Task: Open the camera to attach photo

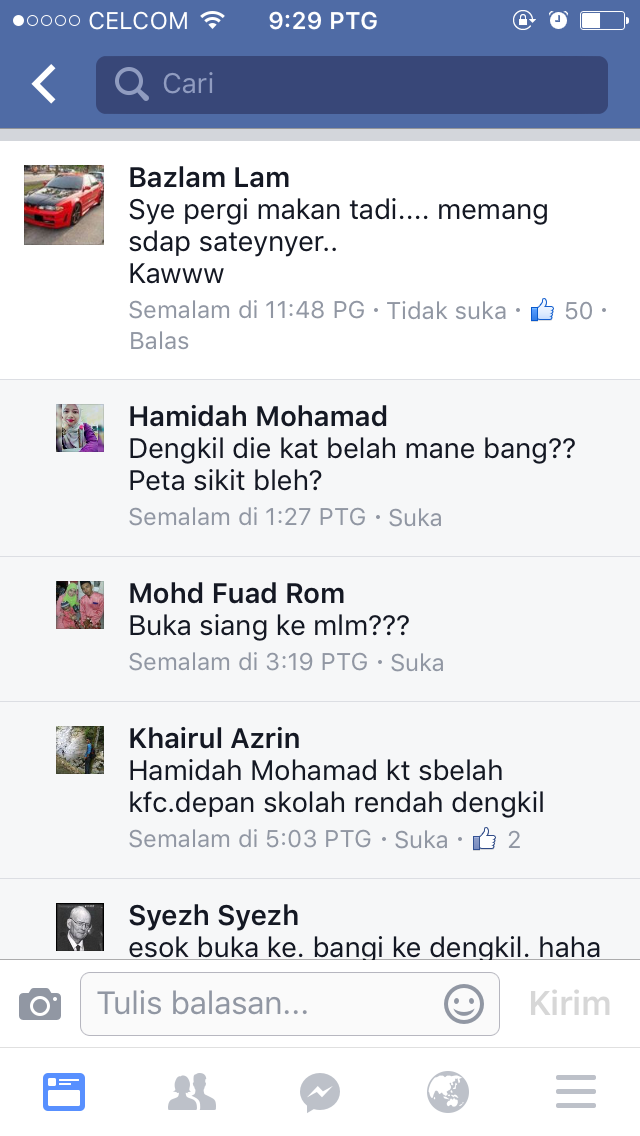Action: pos(40,1004)
